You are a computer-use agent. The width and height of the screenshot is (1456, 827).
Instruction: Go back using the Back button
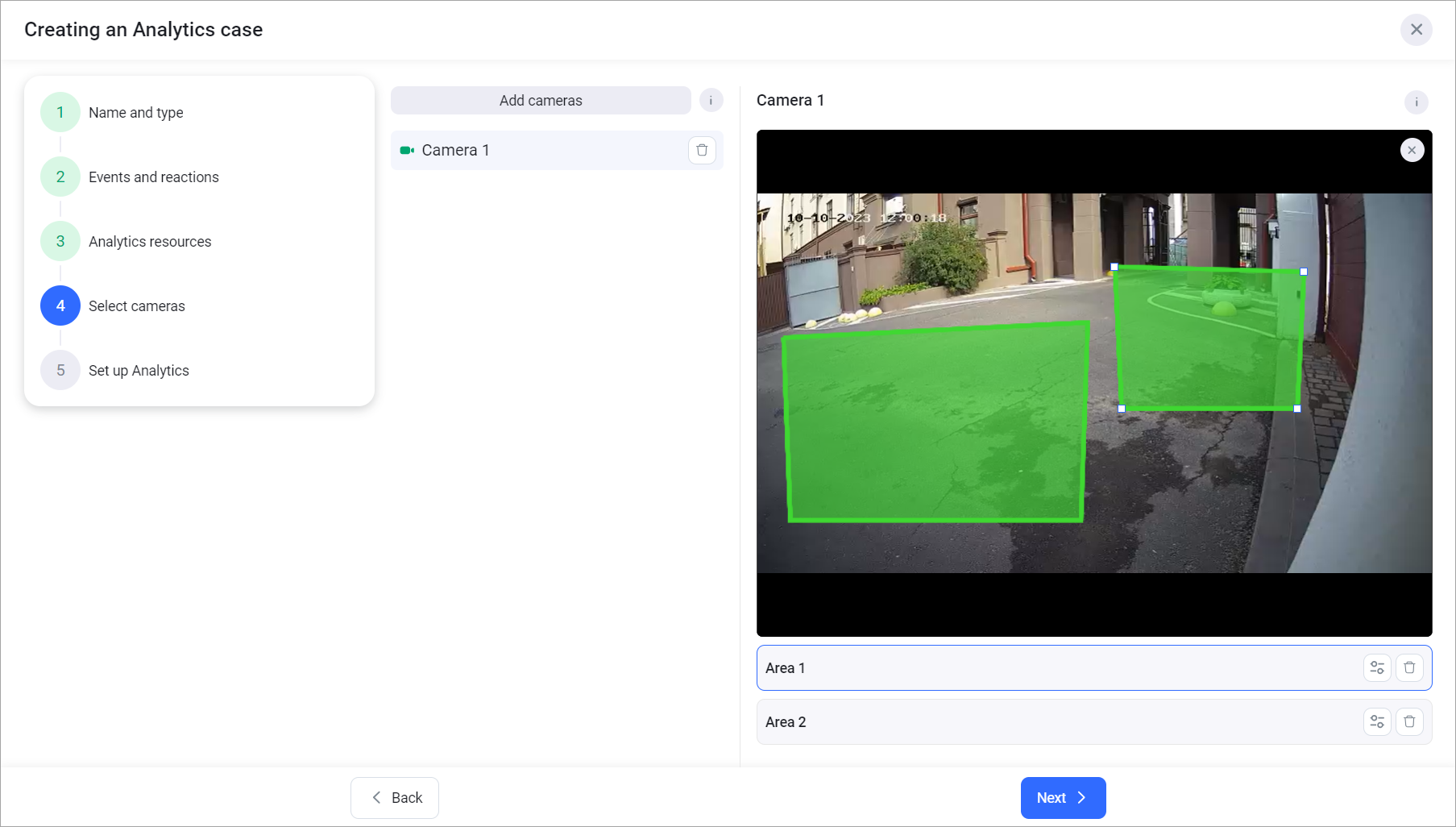(x=395, y=798)
